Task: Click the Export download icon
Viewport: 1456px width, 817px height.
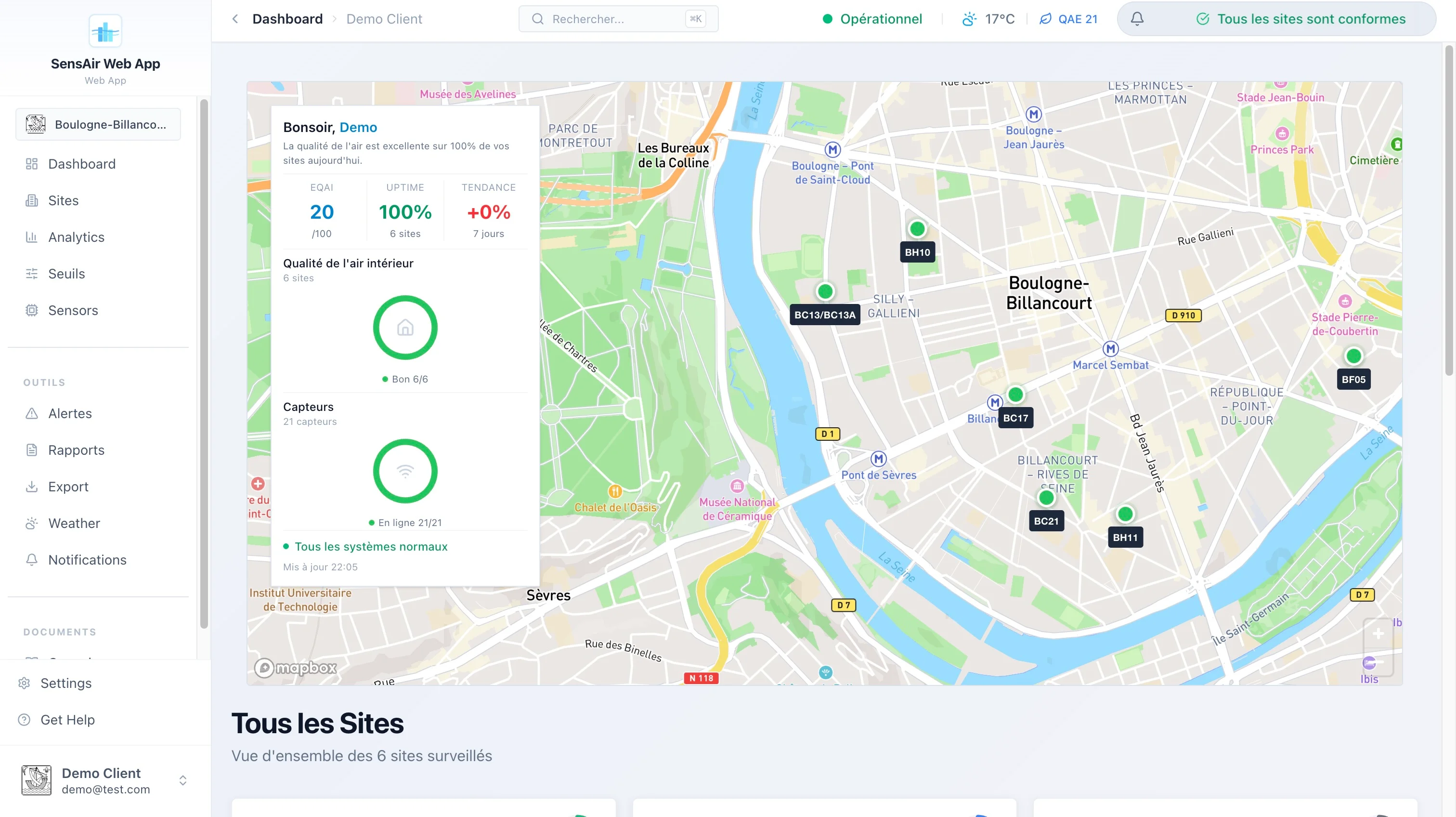Action: (32, 487)
